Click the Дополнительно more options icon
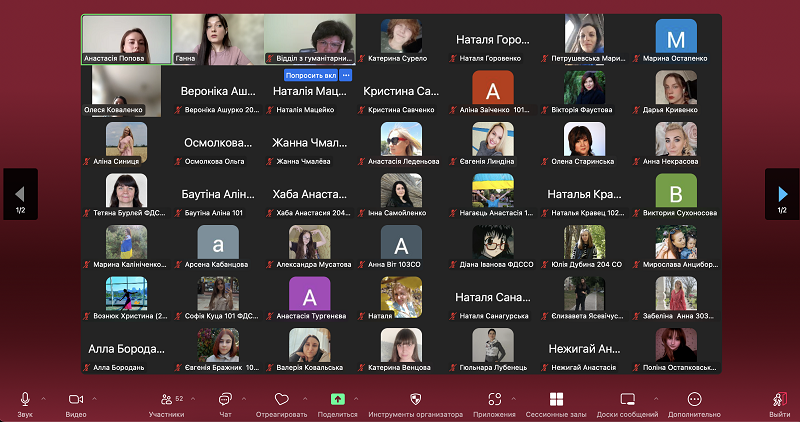The image size is (800, 422). (x=694, y=399)
